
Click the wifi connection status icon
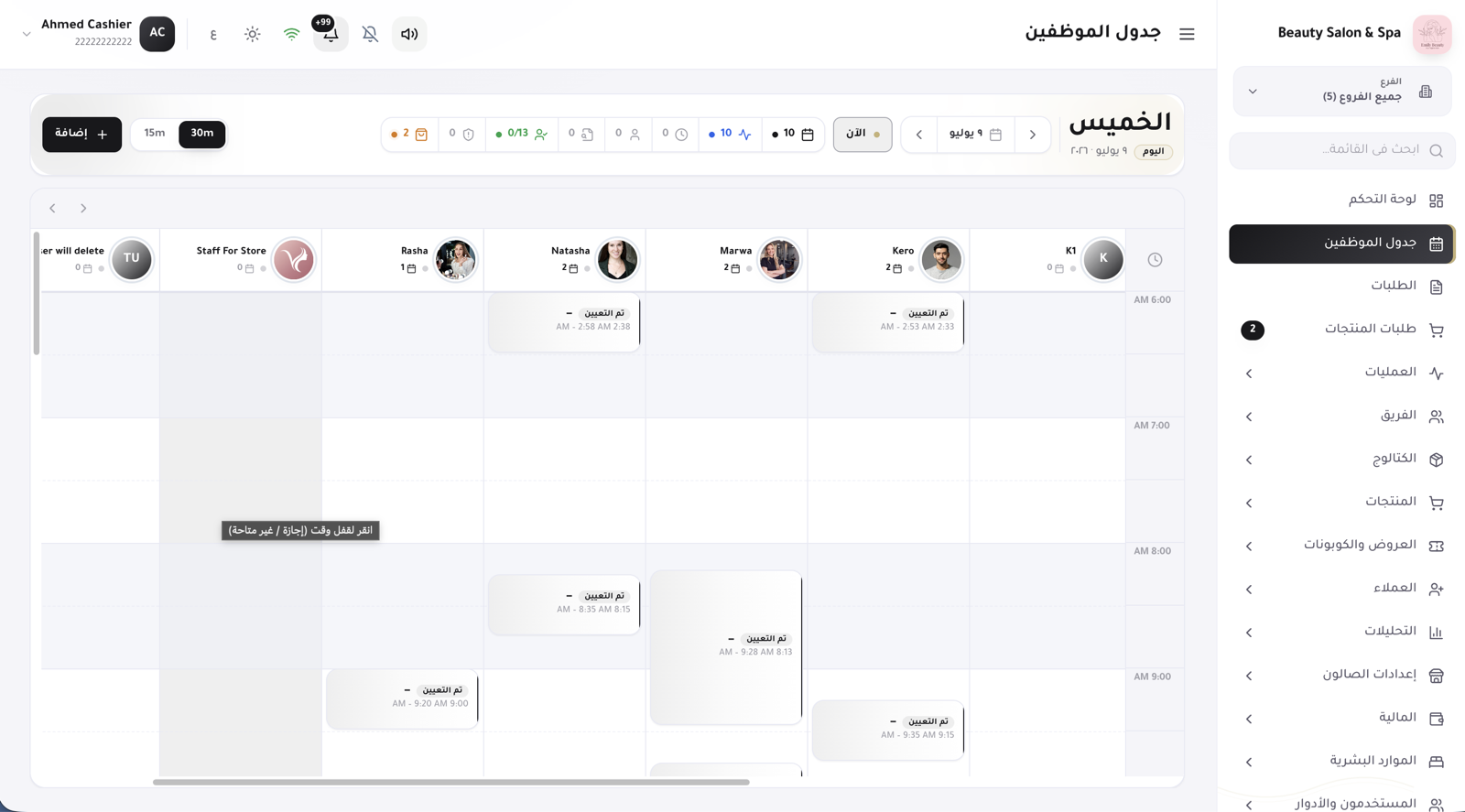[x=291, y=34]
